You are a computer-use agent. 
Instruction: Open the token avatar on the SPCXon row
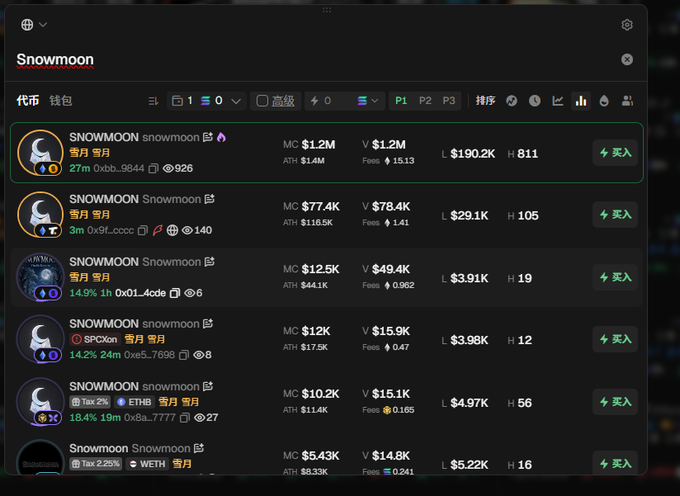tap(40, 339)
